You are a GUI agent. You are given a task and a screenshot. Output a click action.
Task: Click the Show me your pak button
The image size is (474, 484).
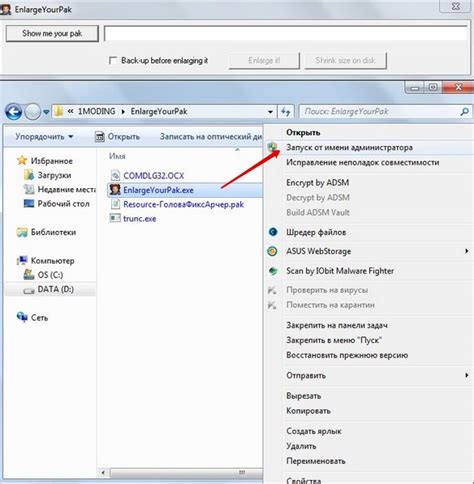[52, 33]
